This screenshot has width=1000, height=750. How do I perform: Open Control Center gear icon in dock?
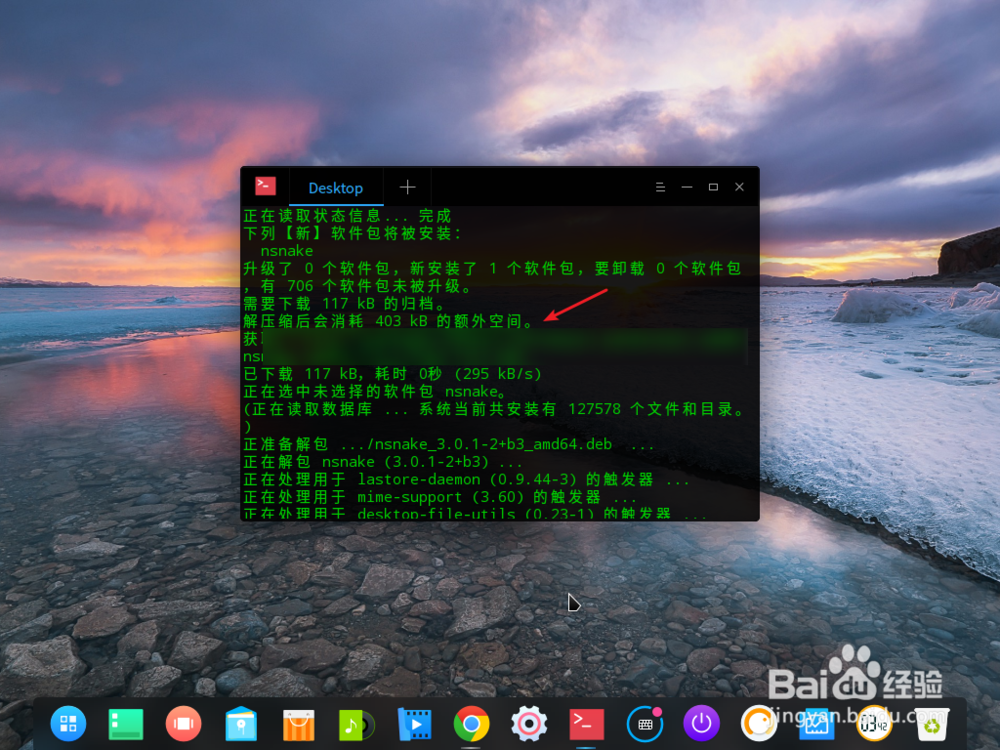529,724
